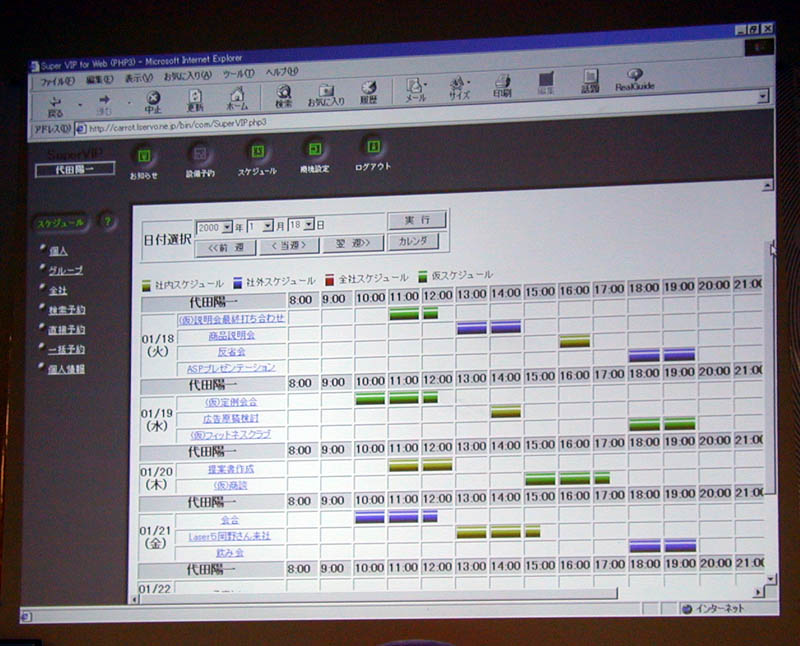
Task: Expand the year dropdown showing 2000
Action: [x=227, y=227]
